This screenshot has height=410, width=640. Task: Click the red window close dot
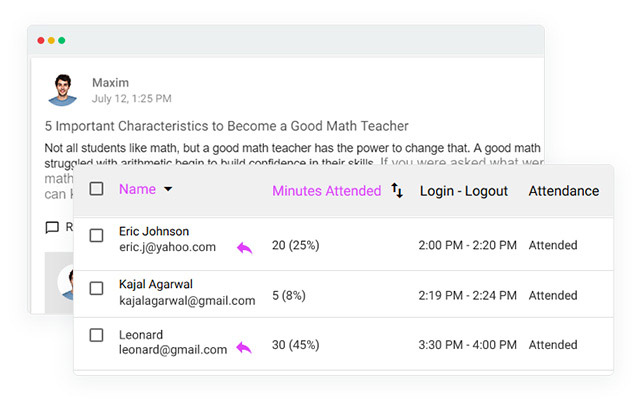point(41,41)
